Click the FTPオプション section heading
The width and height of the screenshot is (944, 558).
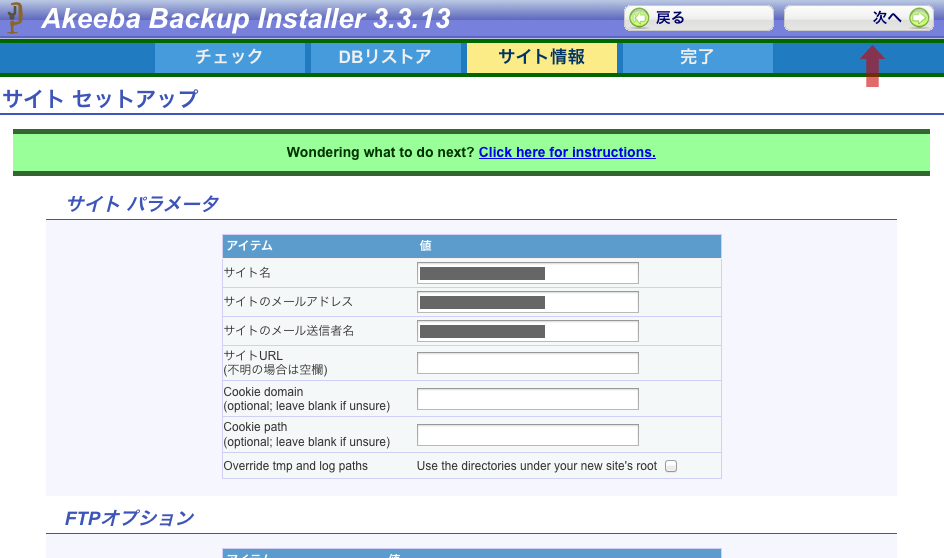(x=129, y=518)
